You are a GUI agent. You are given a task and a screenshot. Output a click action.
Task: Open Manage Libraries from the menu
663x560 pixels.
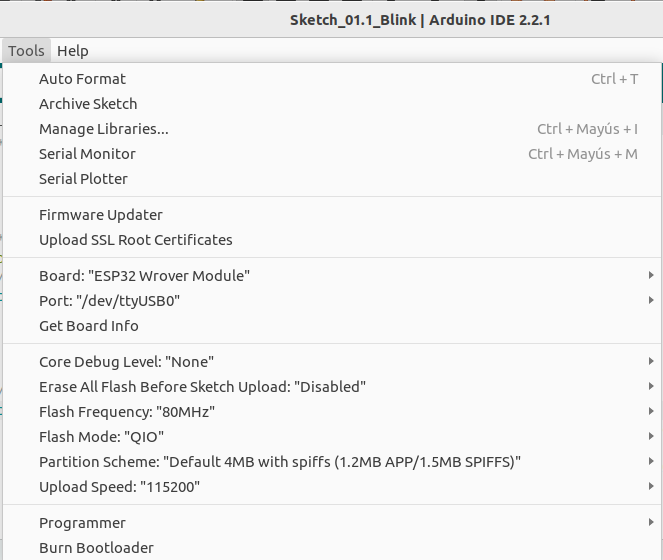click(104, 129)
